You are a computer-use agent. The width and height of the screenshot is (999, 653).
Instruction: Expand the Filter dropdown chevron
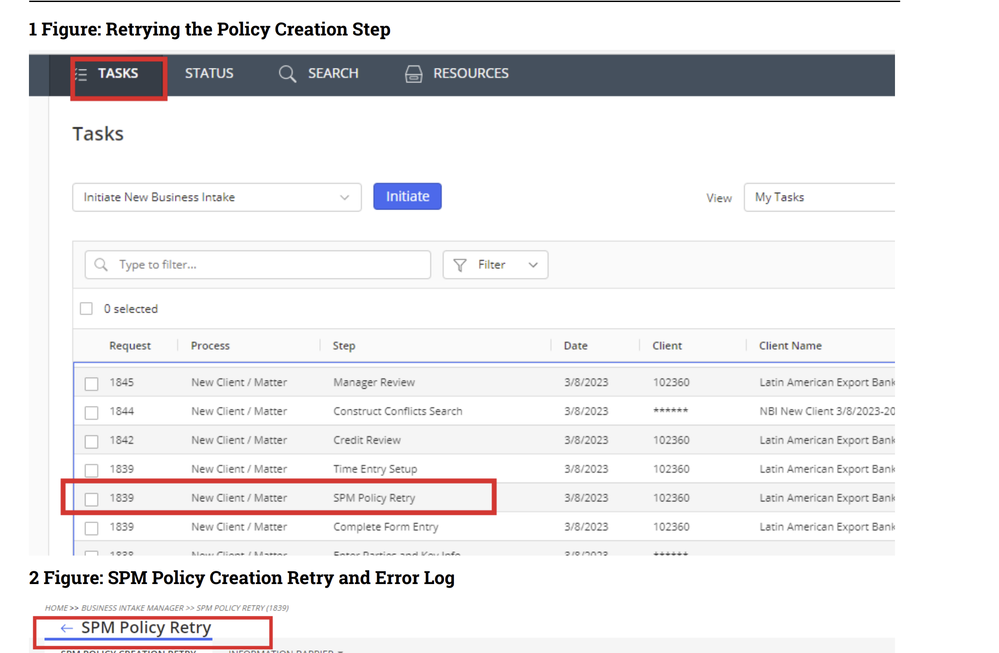point(533,265)
